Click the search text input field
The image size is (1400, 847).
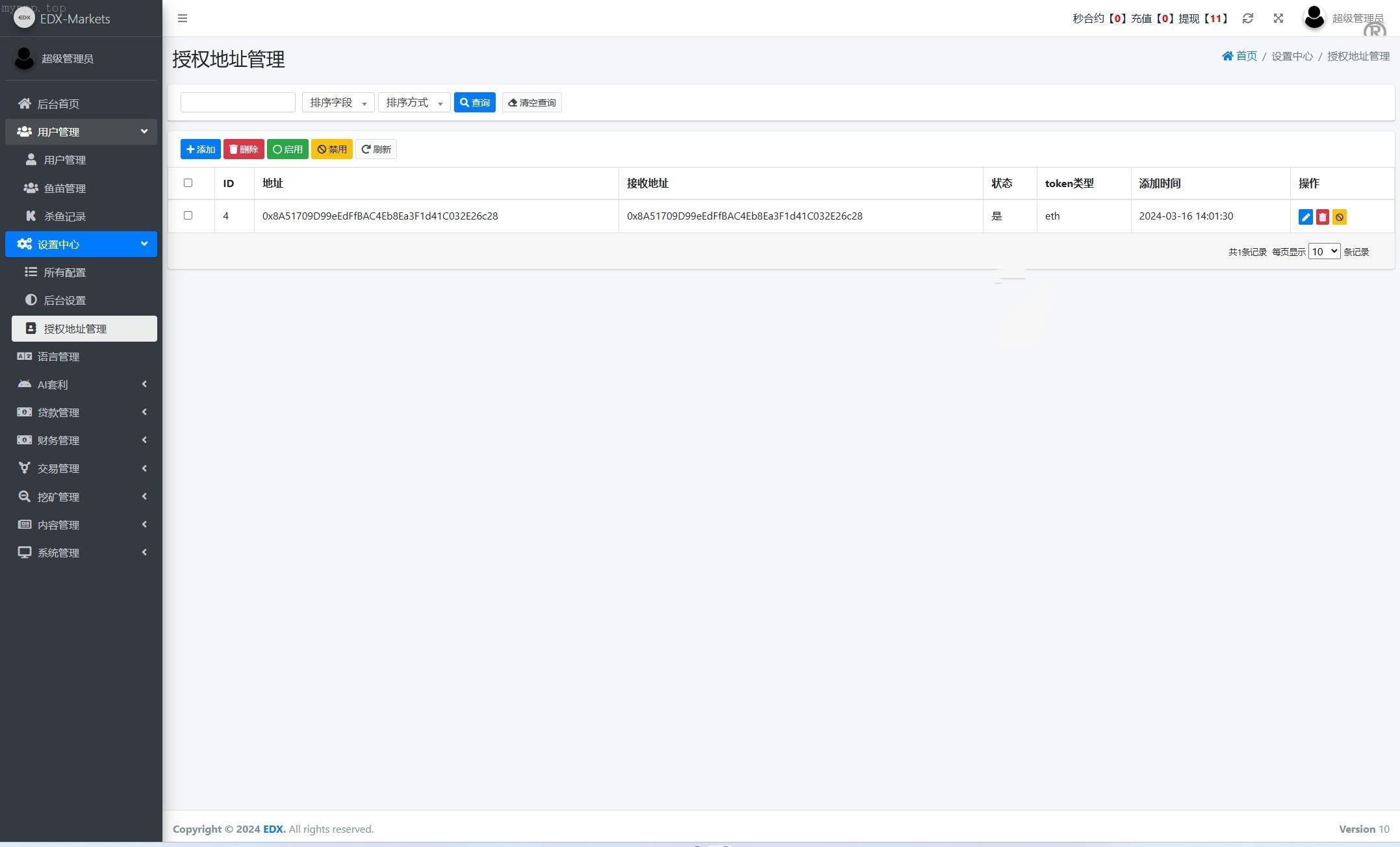(238, 103)
